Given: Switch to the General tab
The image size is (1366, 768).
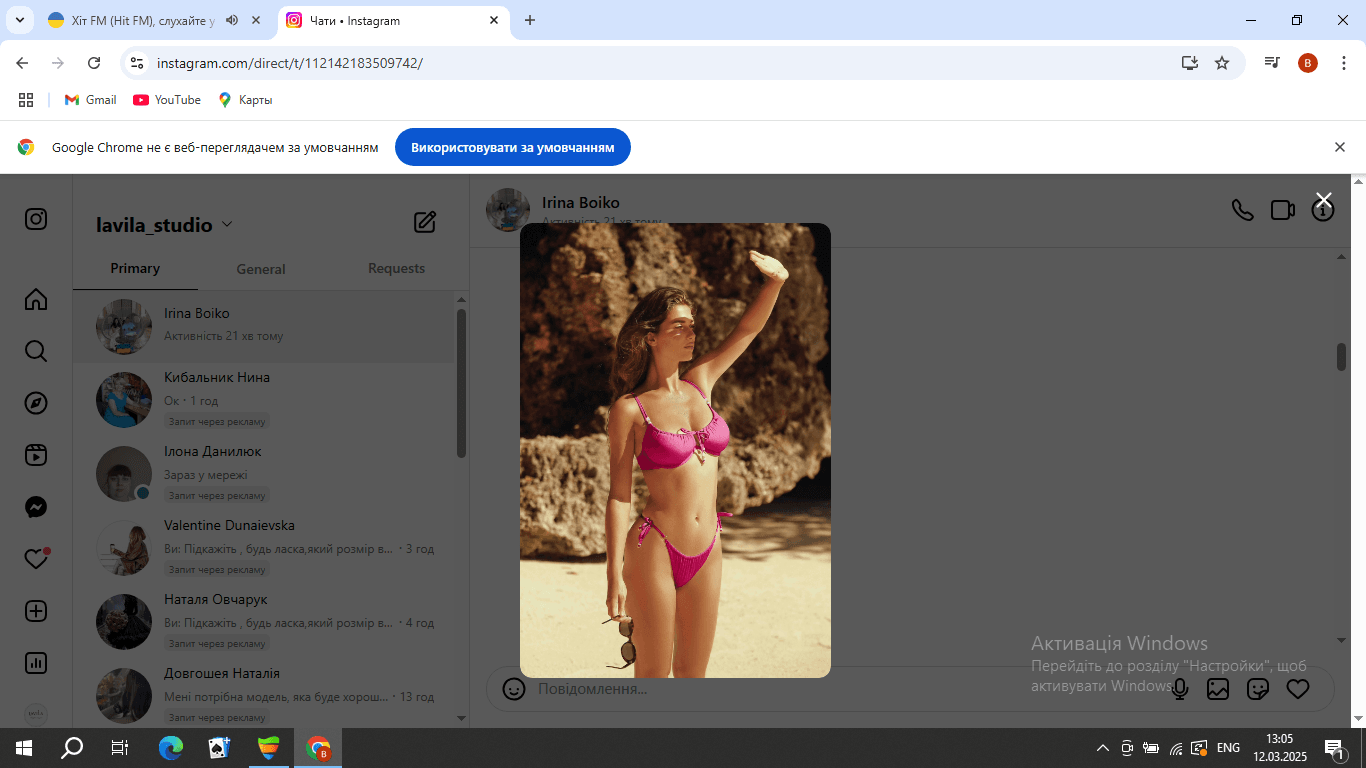Looking at the screenshot, I should [x=261, y=269].
